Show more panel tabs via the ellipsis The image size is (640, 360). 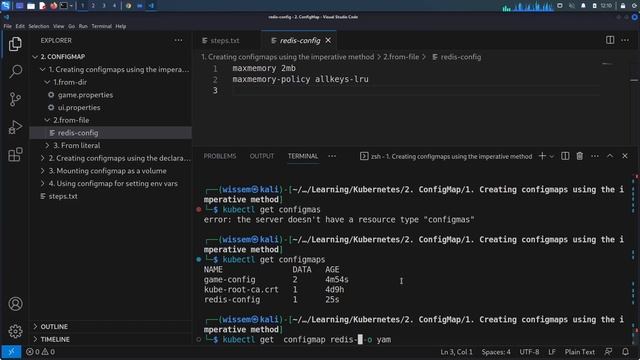pyautogui.click(x=332, y=156)
